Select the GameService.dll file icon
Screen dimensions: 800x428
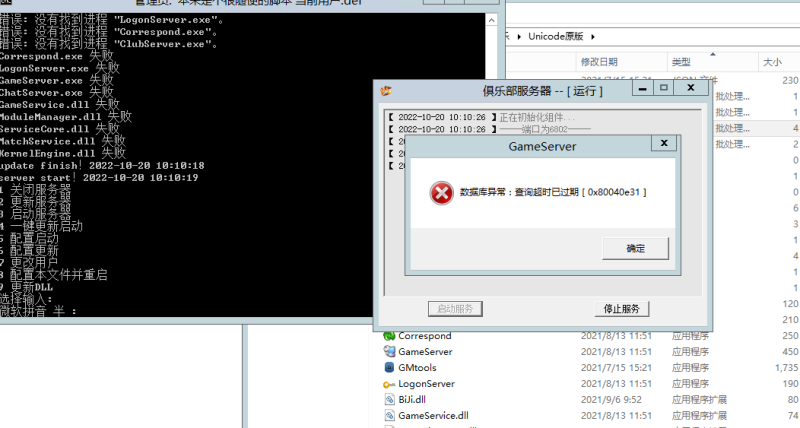[x=389, y=415]
